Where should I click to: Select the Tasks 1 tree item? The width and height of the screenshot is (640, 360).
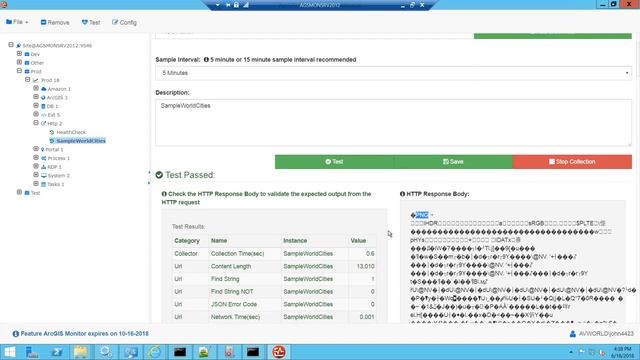(x=56, y=184)
